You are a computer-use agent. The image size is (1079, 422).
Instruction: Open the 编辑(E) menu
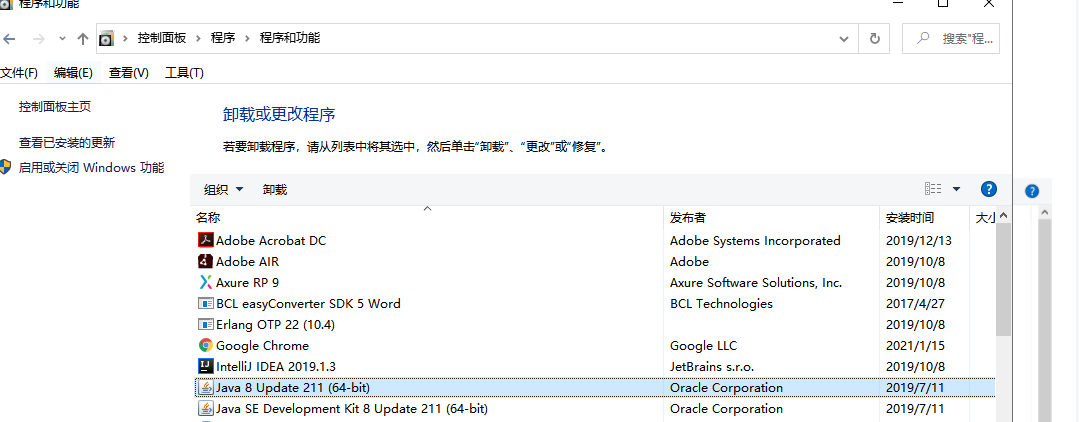(x=73, y=72)
